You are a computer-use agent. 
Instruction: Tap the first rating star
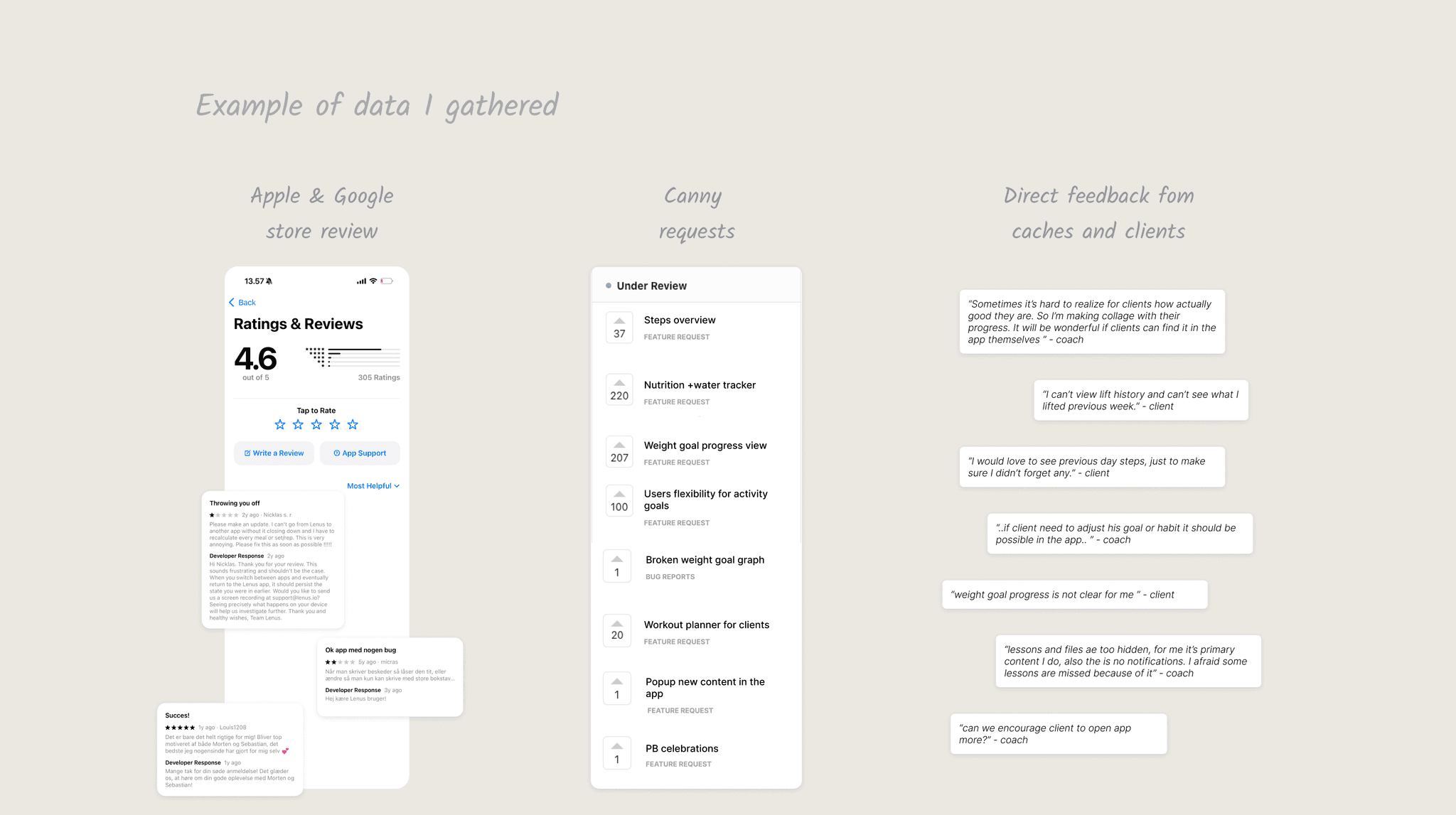[280, 424]
